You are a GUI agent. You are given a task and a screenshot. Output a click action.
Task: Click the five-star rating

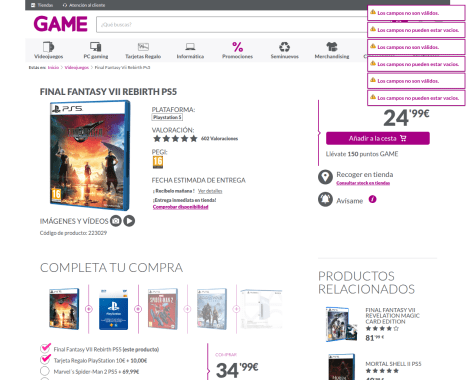(175, 139)
